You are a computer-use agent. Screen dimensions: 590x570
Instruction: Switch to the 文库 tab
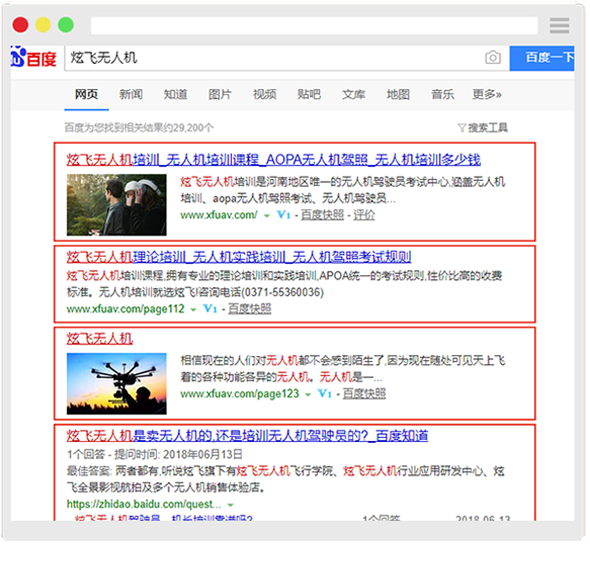click(x=353, y=94)
